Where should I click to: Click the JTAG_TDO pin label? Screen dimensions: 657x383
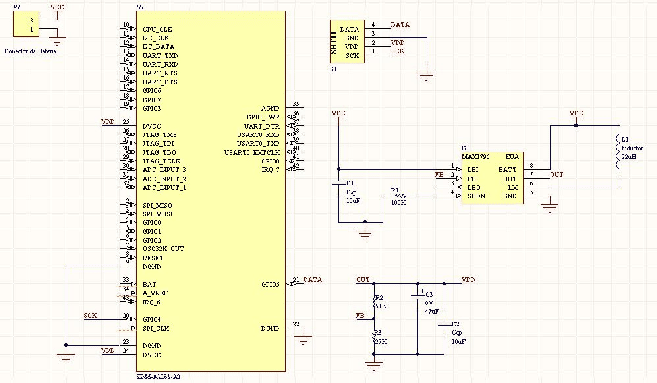point(160,153)
